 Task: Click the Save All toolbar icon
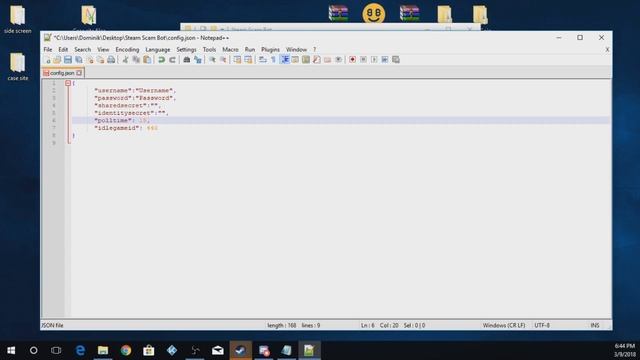(79, 60)
